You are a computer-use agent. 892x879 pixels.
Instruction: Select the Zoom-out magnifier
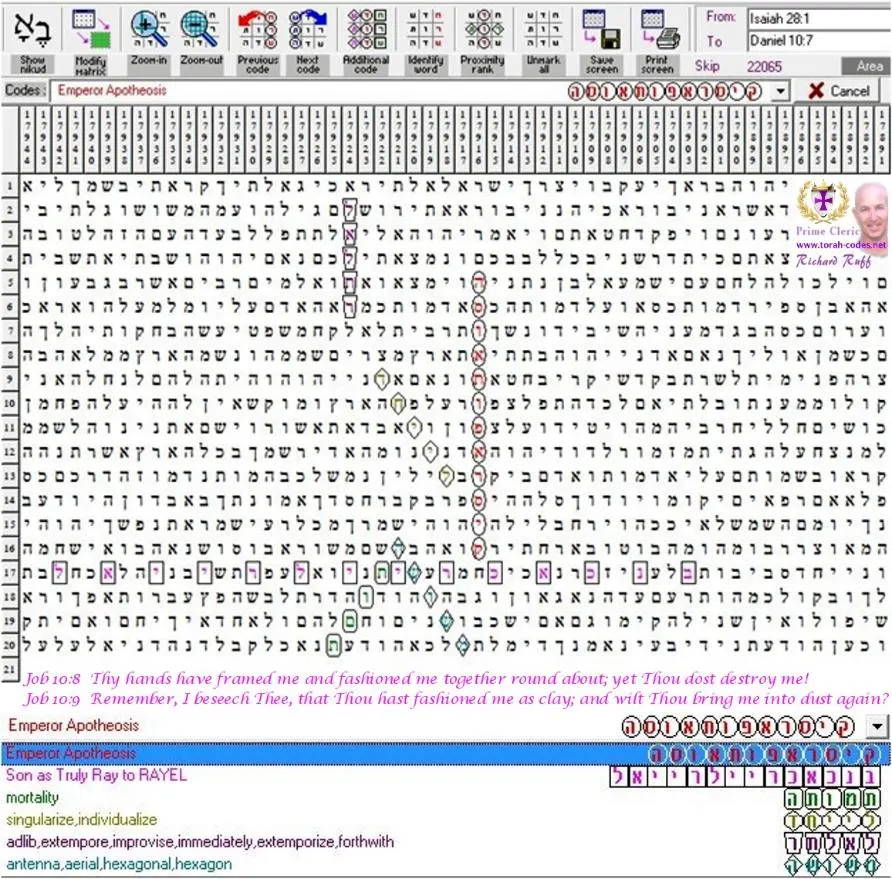tap(201, 28)
